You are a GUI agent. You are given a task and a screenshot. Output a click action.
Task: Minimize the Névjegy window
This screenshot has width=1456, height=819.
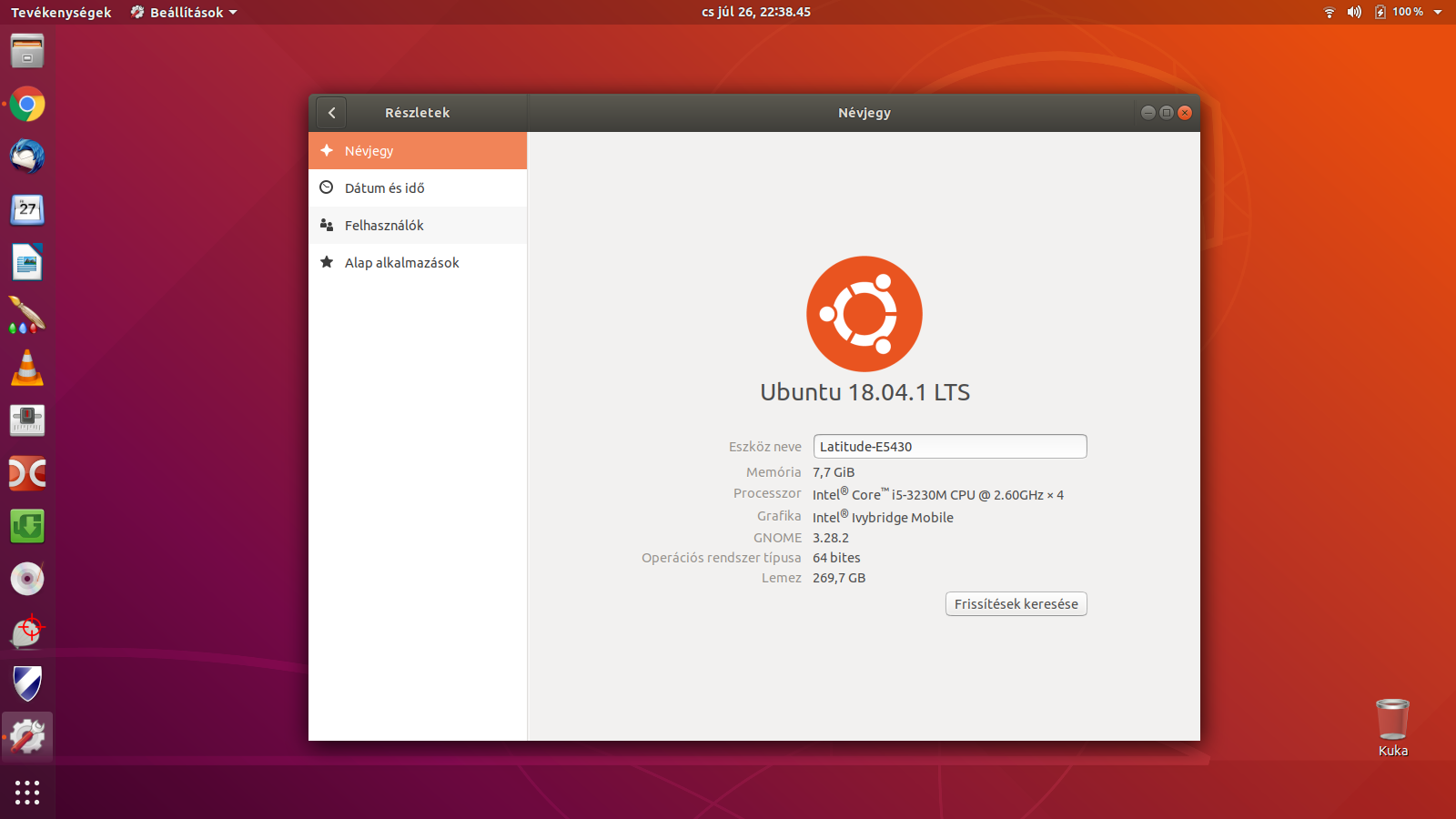(1148, 113)
